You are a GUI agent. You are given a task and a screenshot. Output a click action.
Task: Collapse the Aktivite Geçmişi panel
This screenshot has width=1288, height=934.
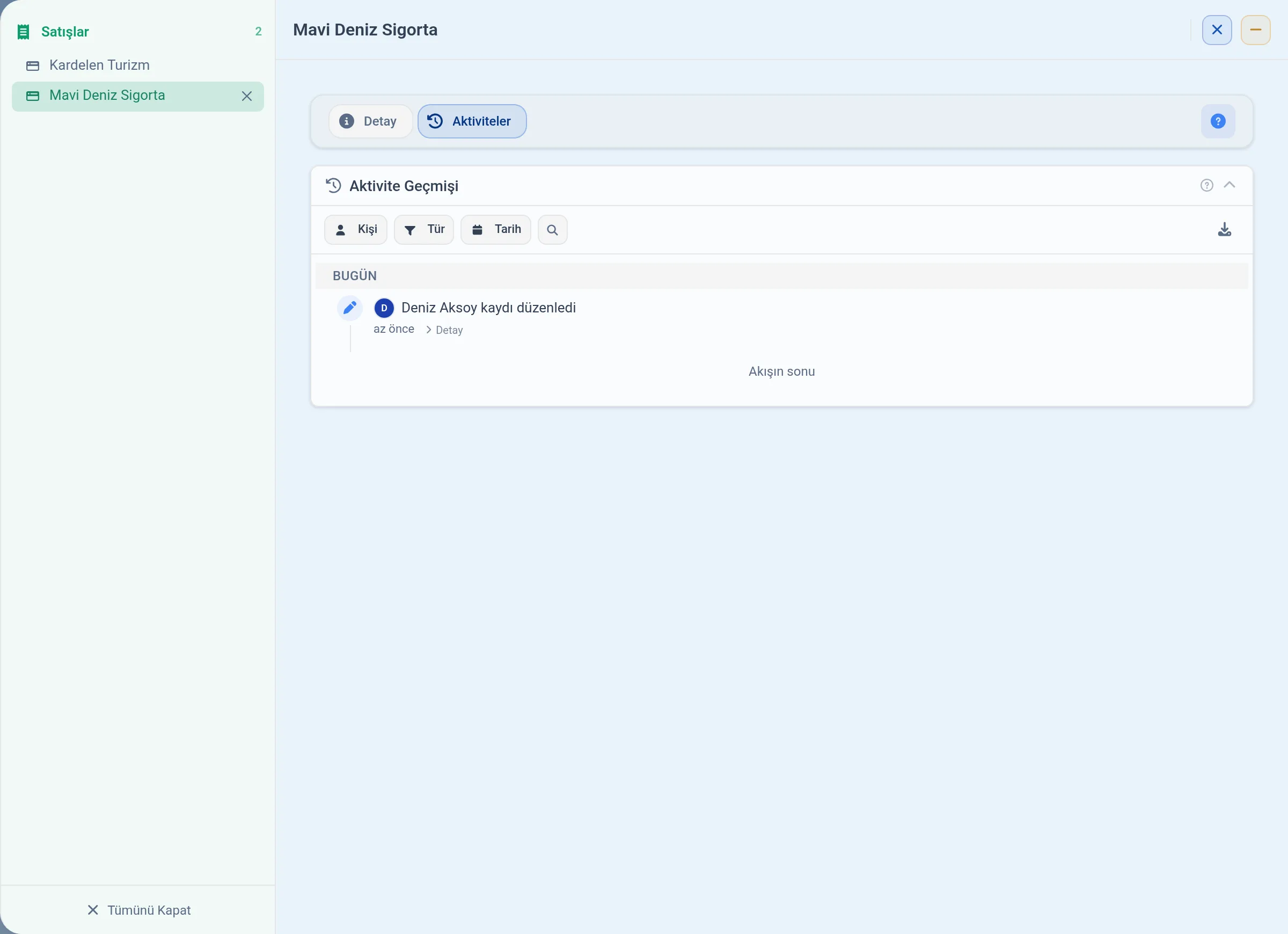1229,185
